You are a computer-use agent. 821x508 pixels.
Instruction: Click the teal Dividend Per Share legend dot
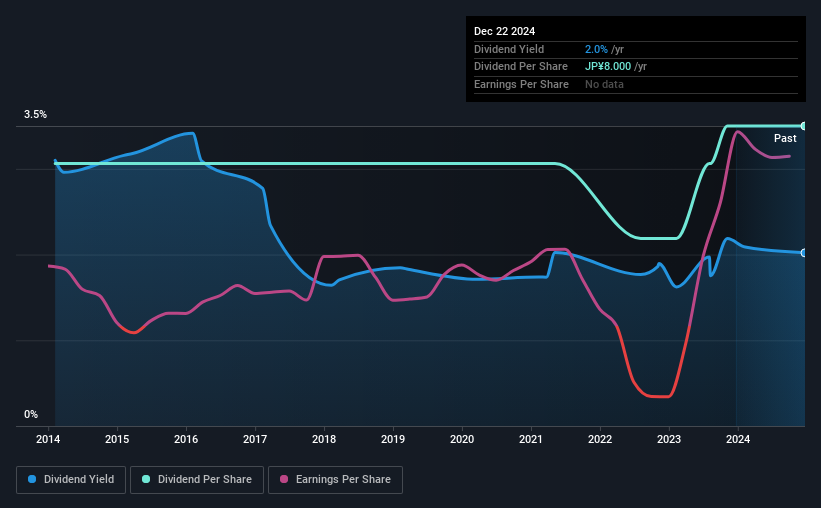[146, 479]
